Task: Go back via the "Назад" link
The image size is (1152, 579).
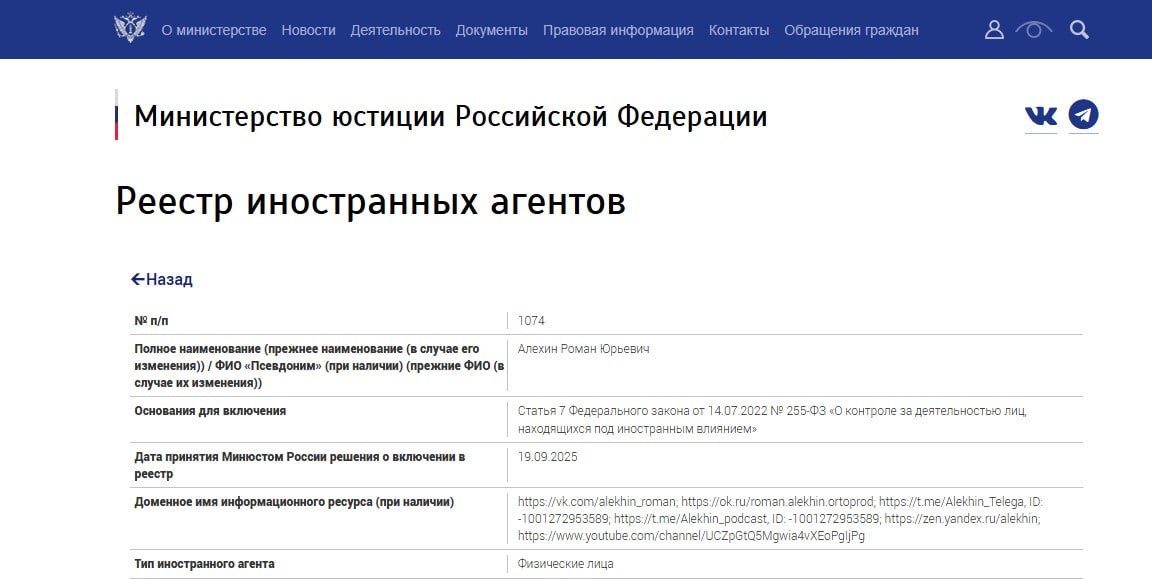Action: tap(162, 279)
